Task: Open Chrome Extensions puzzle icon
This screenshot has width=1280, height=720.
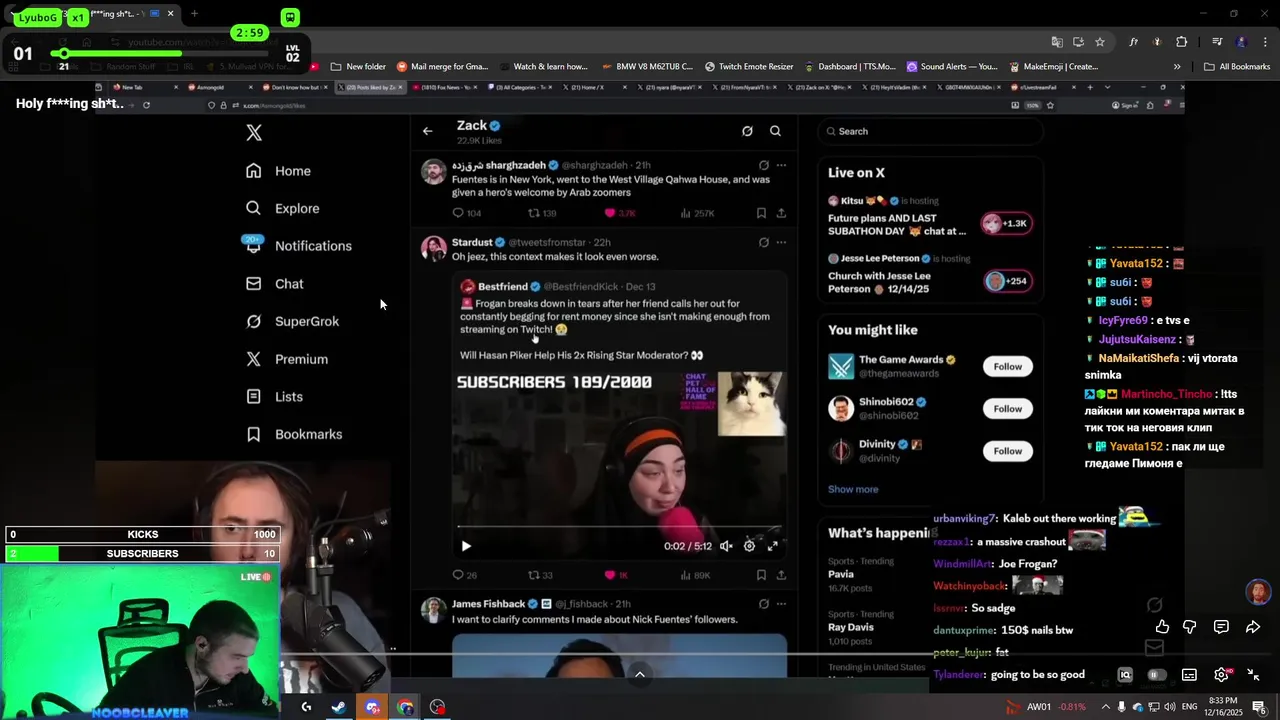Action: (x=1182, y=42)
